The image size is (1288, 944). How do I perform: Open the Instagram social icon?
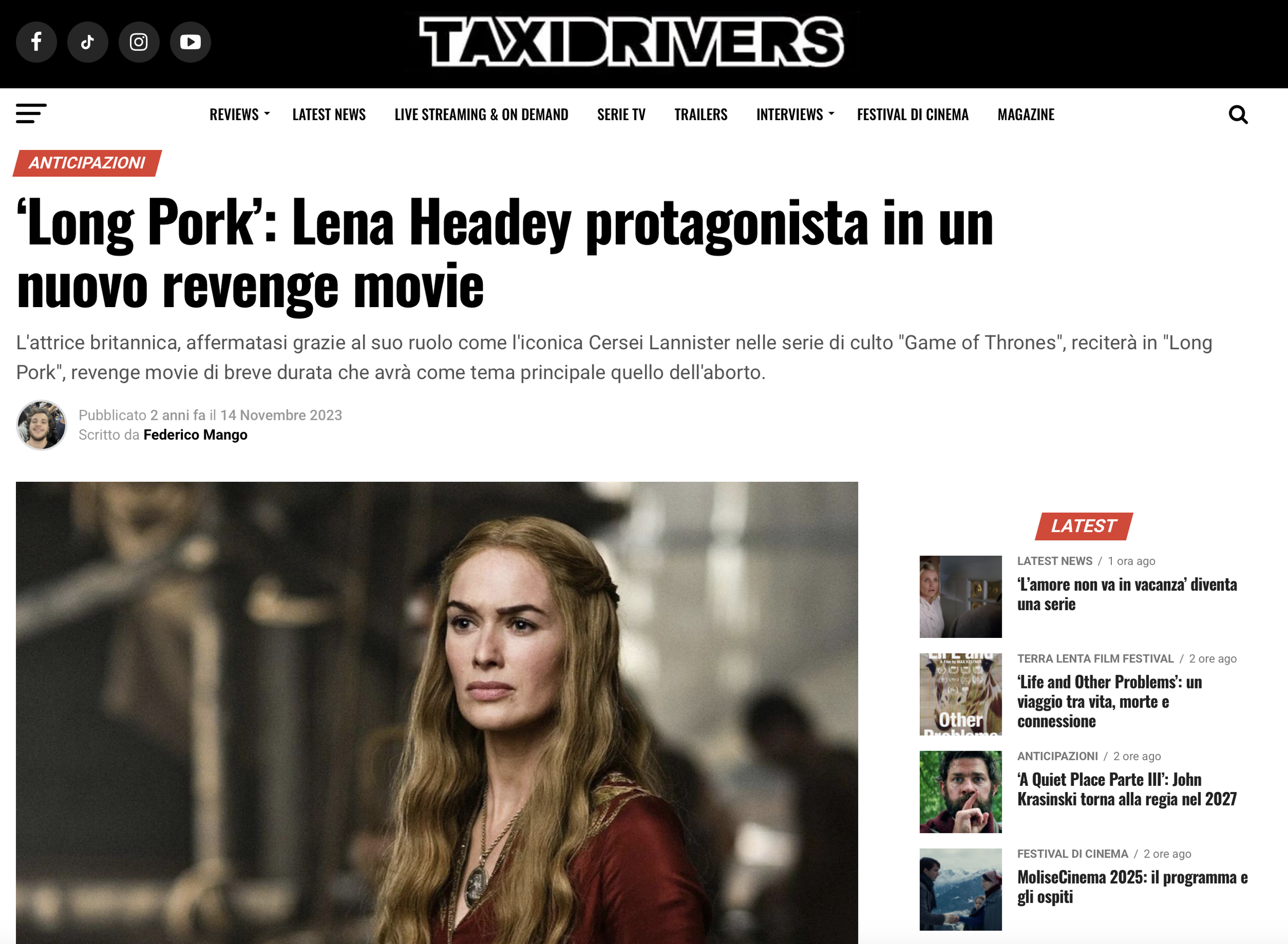coord(139,42)
